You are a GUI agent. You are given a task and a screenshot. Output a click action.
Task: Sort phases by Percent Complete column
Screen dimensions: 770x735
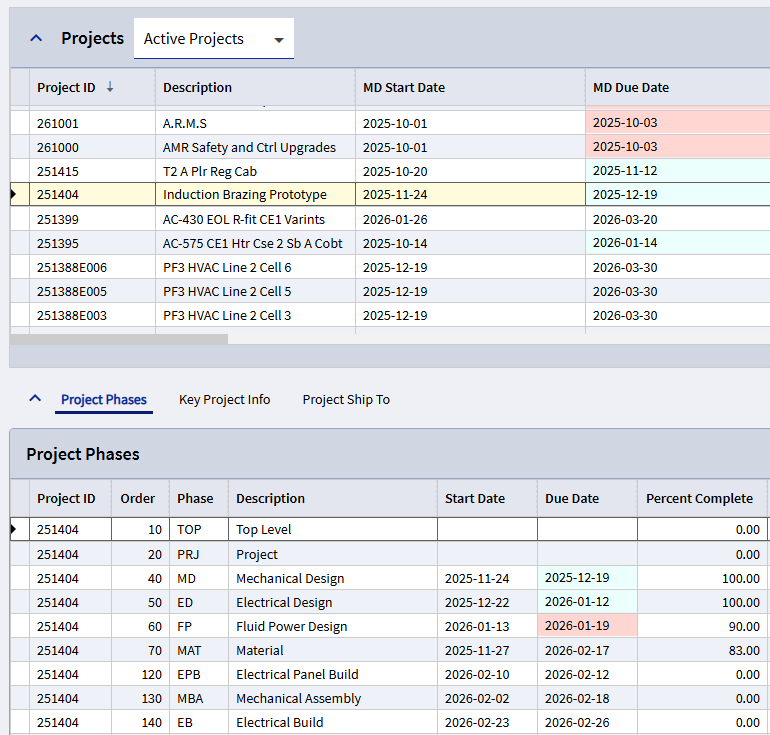(x=699, y=498)
